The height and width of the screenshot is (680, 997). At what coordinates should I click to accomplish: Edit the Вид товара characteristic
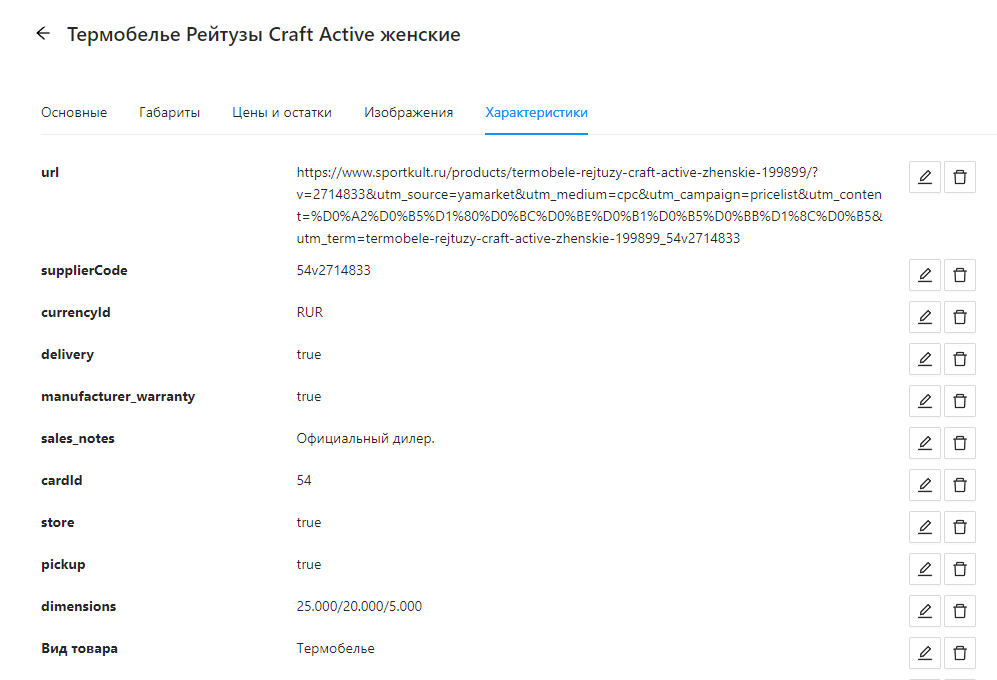(x=924, y=653)
